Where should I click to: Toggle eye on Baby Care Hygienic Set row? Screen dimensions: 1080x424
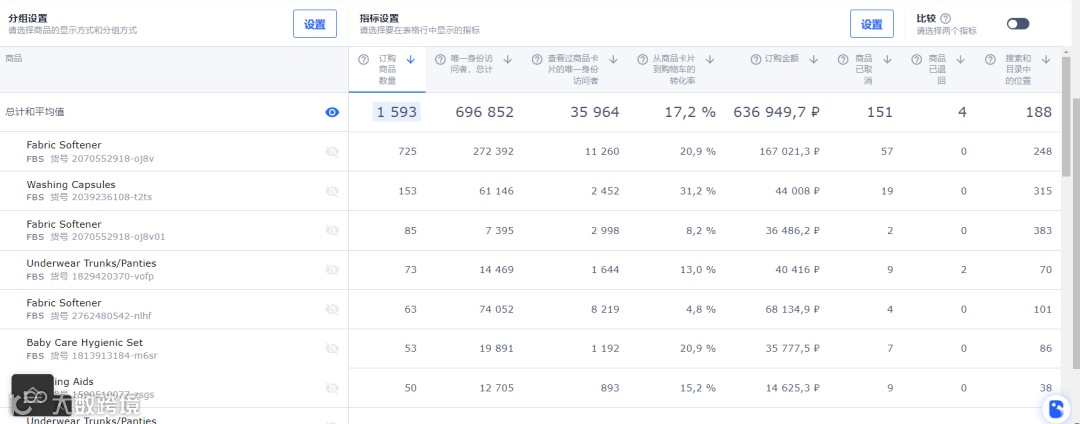(x=332, y=348)
